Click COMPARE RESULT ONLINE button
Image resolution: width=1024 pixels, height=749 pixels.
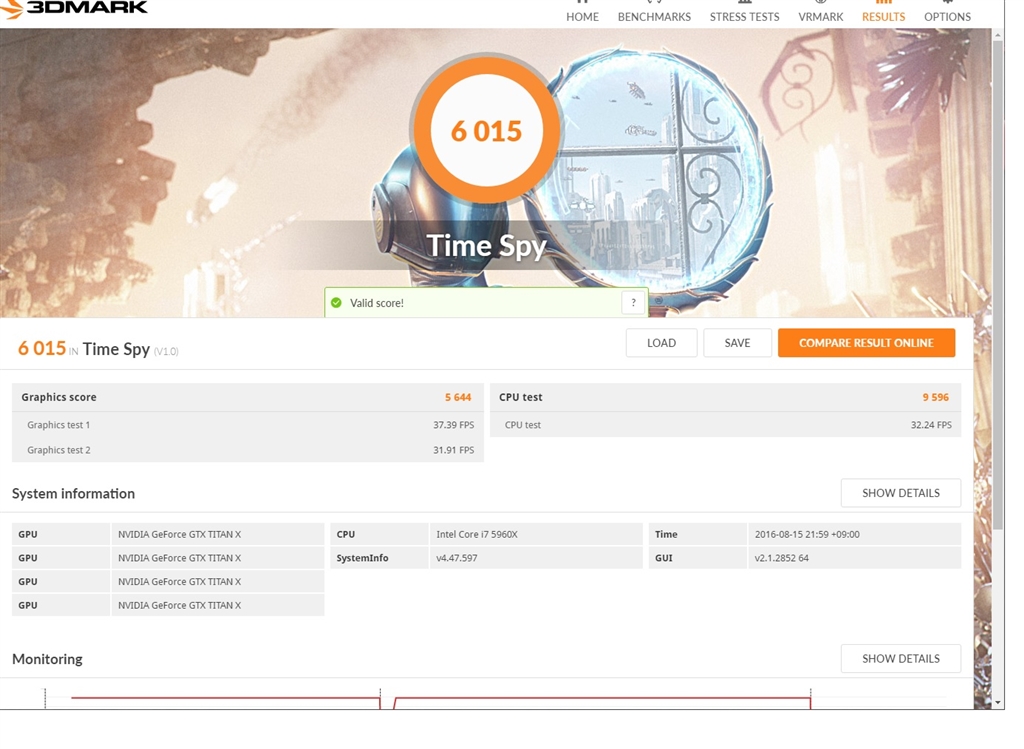tap(866, 343)
